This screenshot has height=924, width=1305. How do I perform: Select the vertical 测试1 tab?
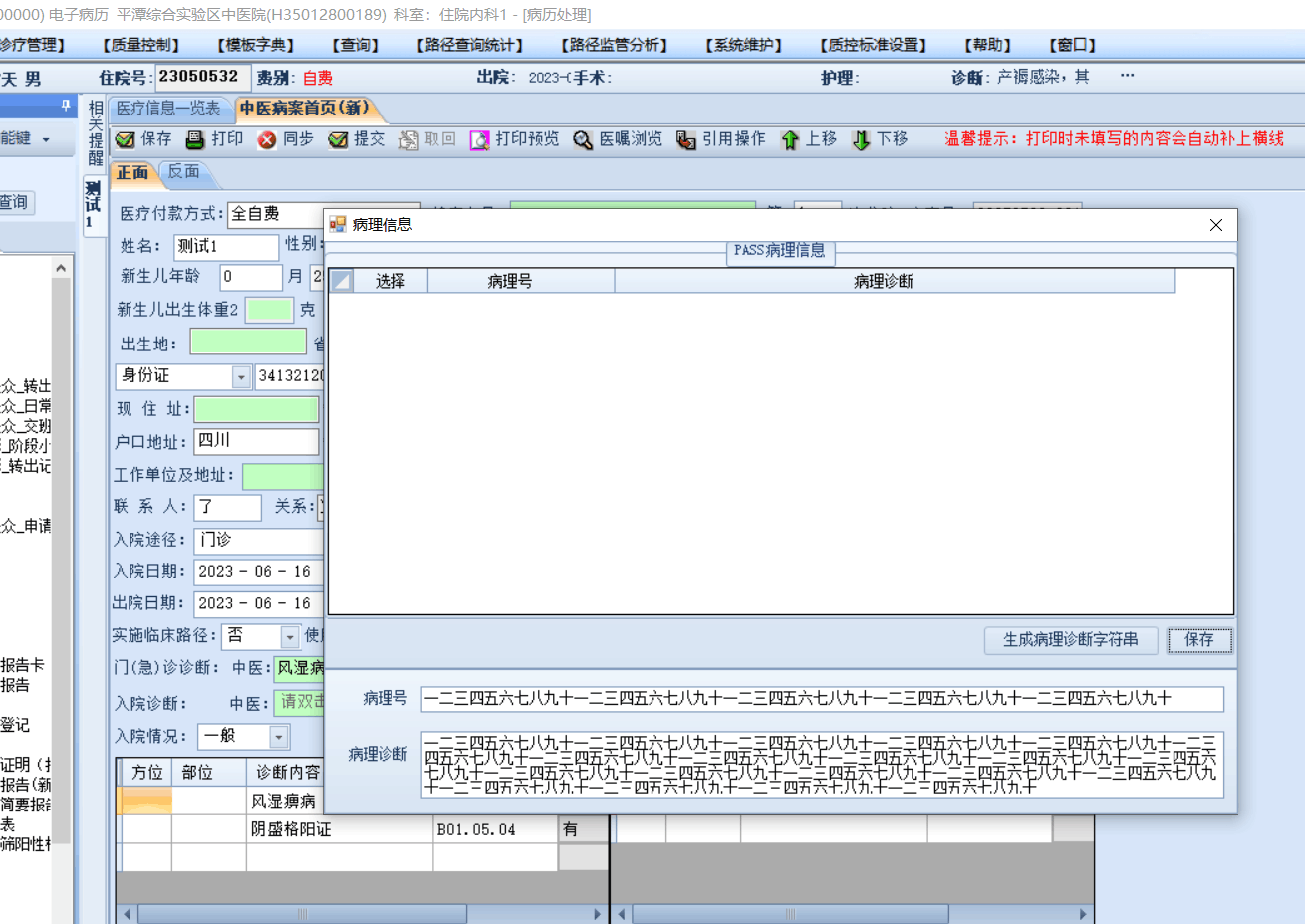pos(93,206)
